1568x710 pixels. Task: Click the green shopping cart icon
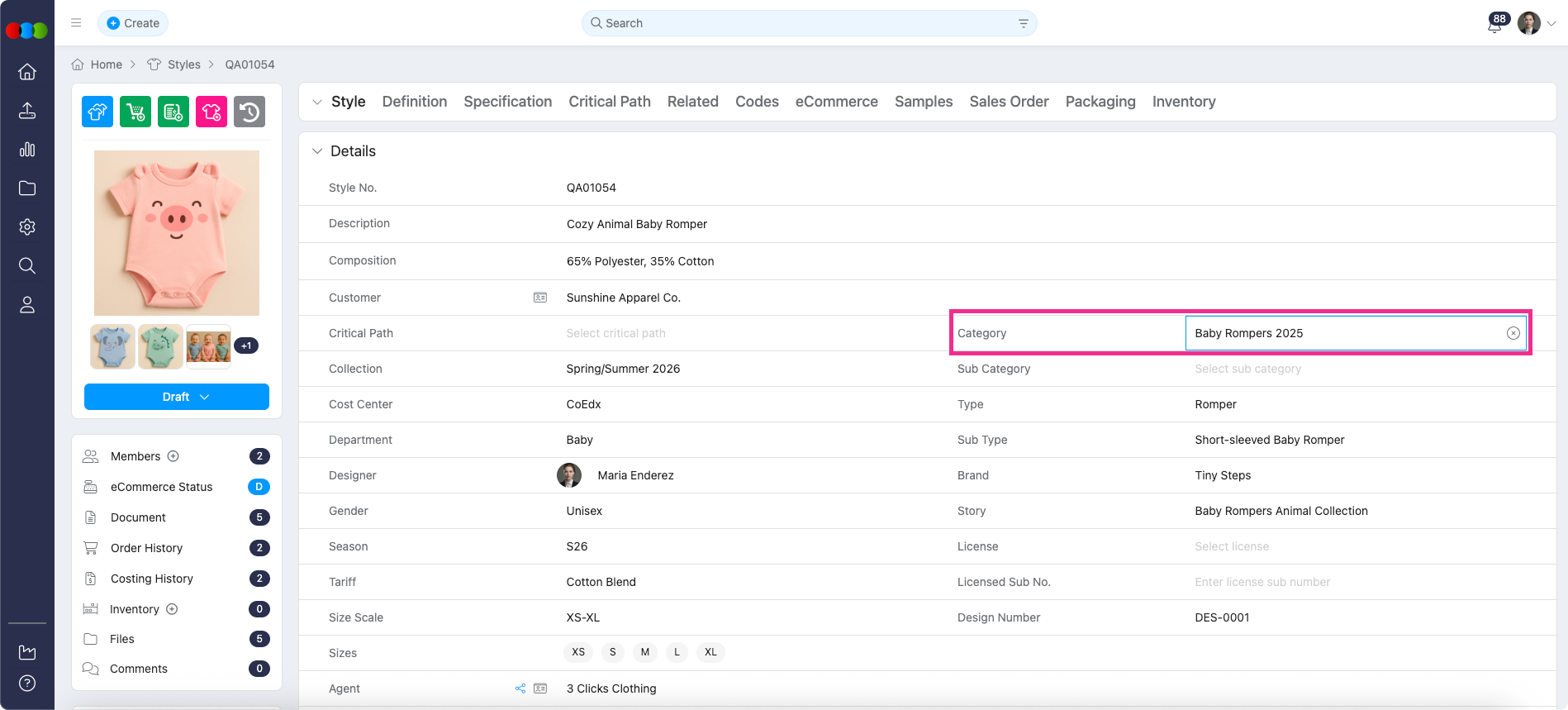pos(135,112)
